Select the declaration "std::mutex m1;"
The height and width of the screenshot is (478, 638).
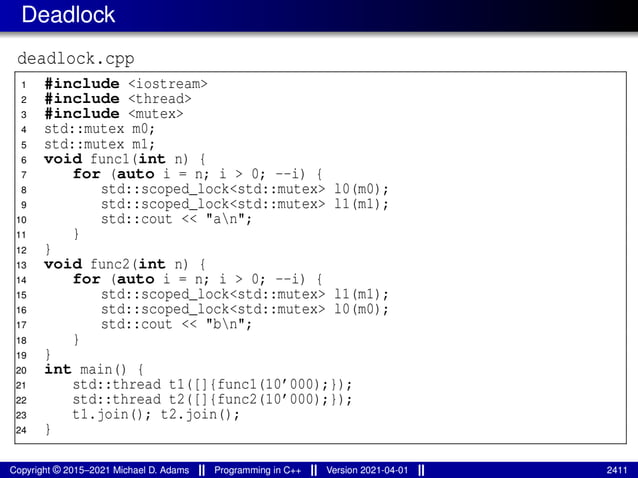(99, 144)
